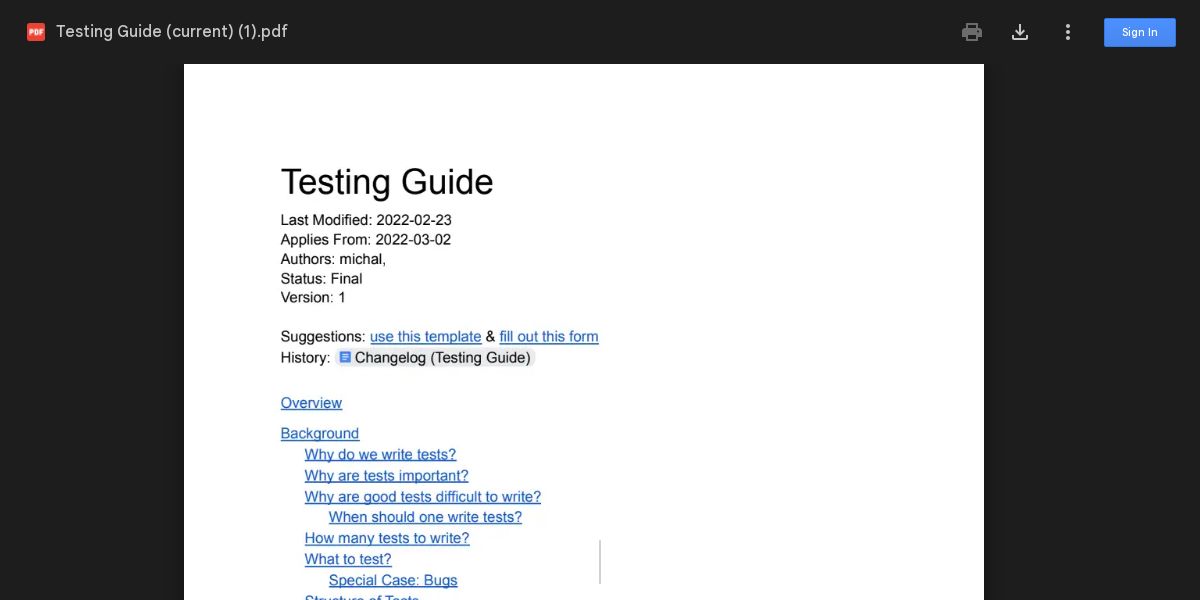Open the three-dot more actions menu
This screenshot has width=1200, height=600.
(x=1067, y=32)
